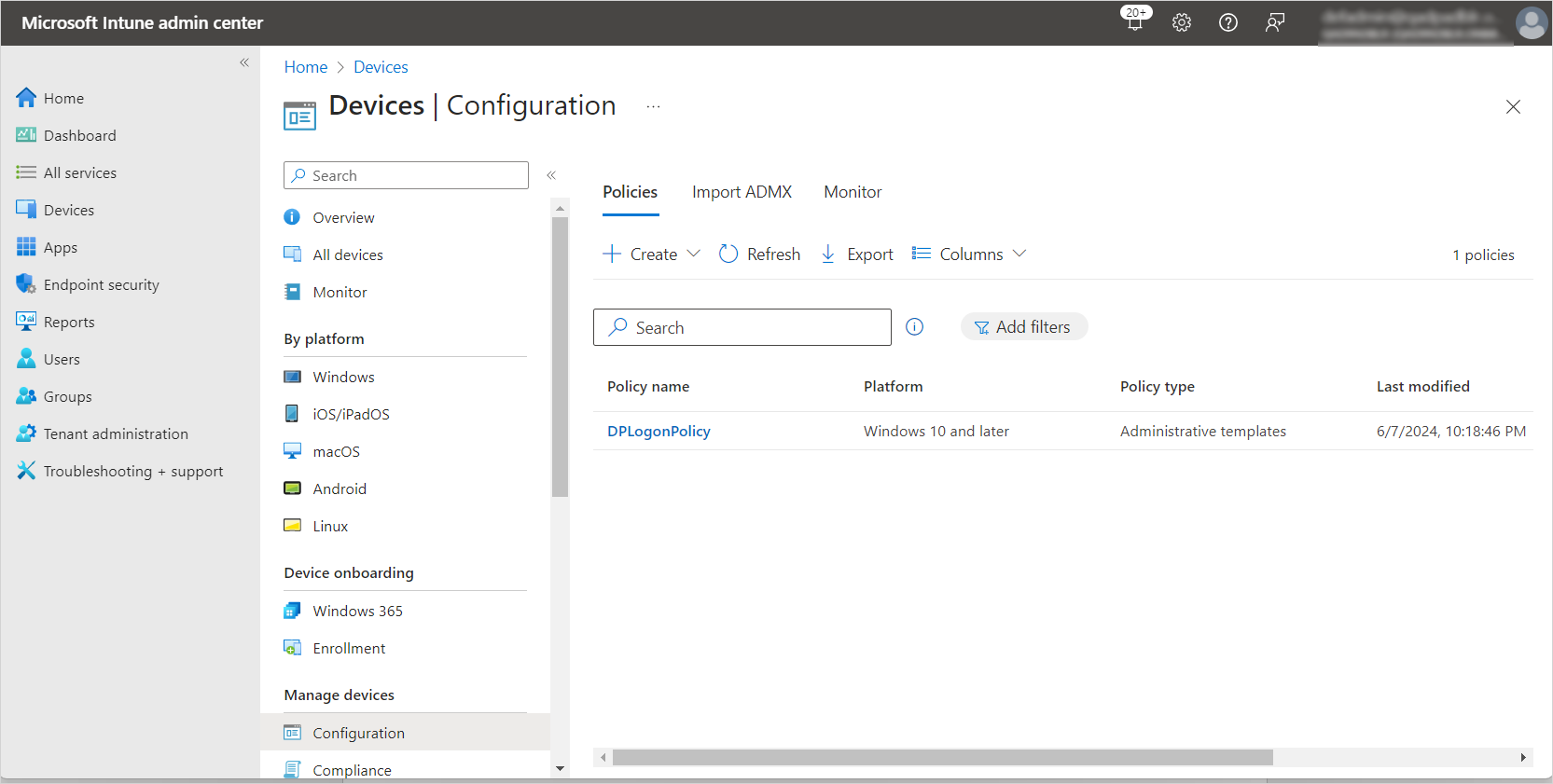1553x784 pixels.
Task: Open the DPLogonPolicy link
Action: point(659,431)
